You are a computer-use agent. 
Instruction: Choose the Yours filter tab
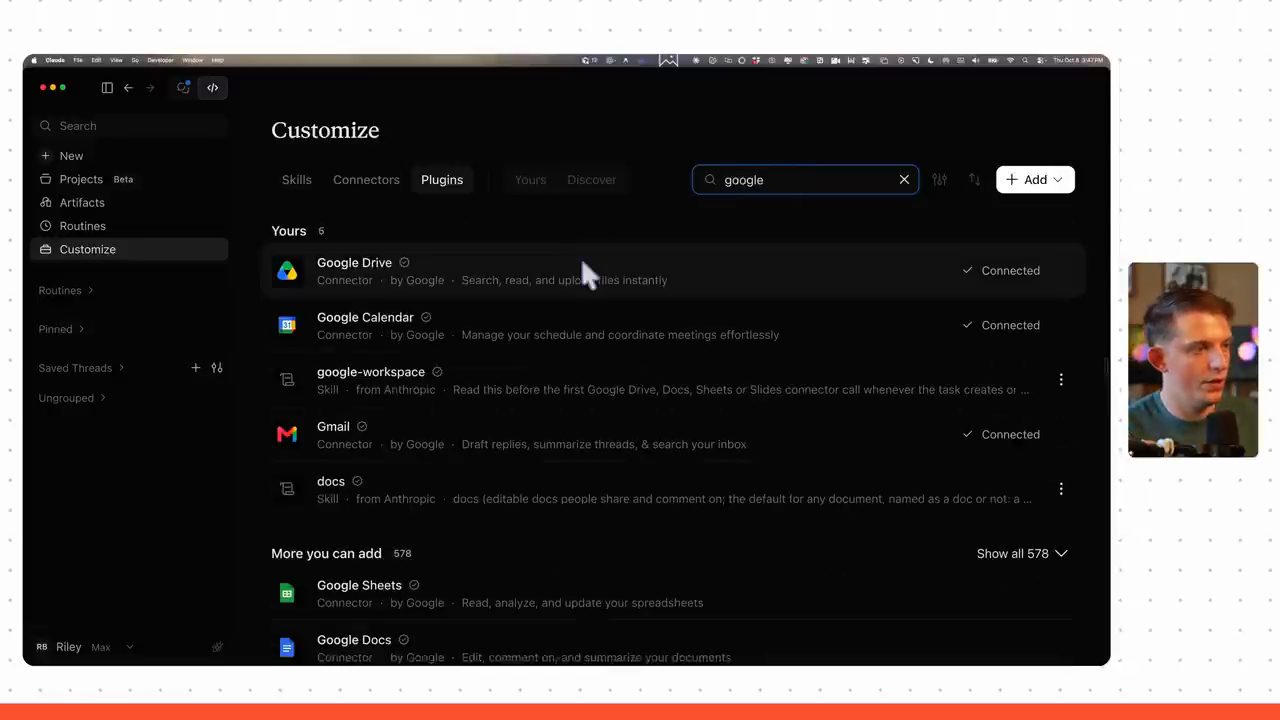click(530, 180)
